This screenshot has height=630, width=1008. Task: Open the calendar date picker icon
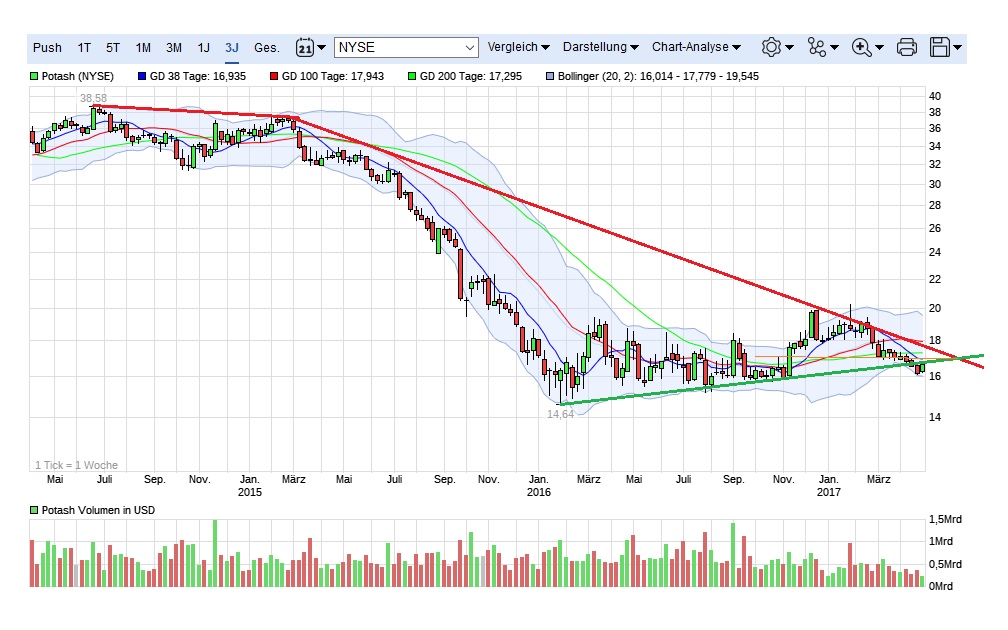(x=303, y=46)
